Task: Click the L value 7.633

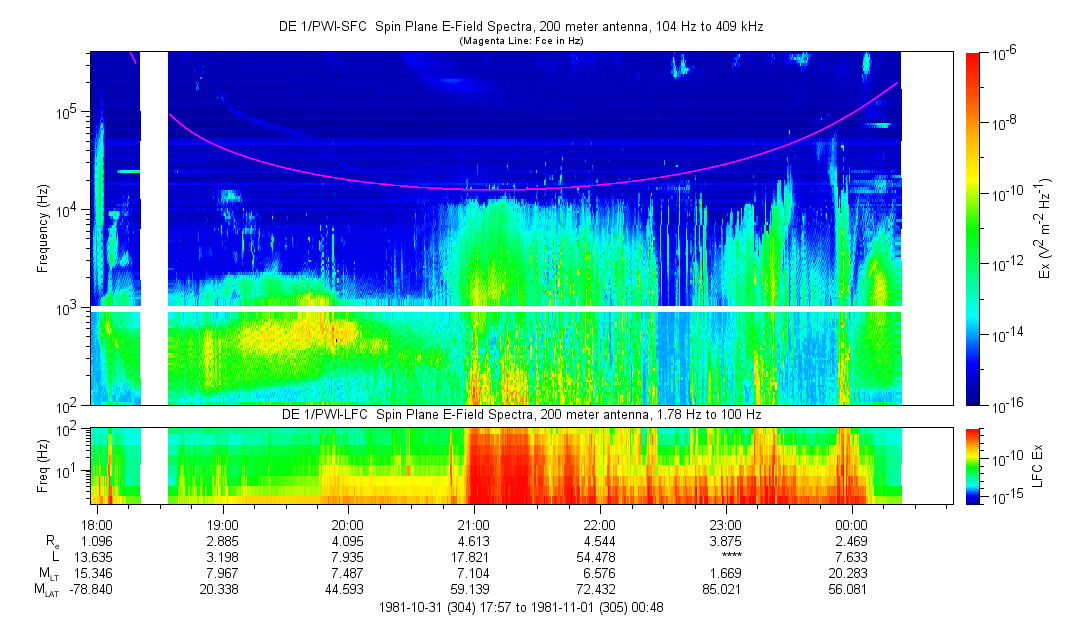Action: point(852,557)
